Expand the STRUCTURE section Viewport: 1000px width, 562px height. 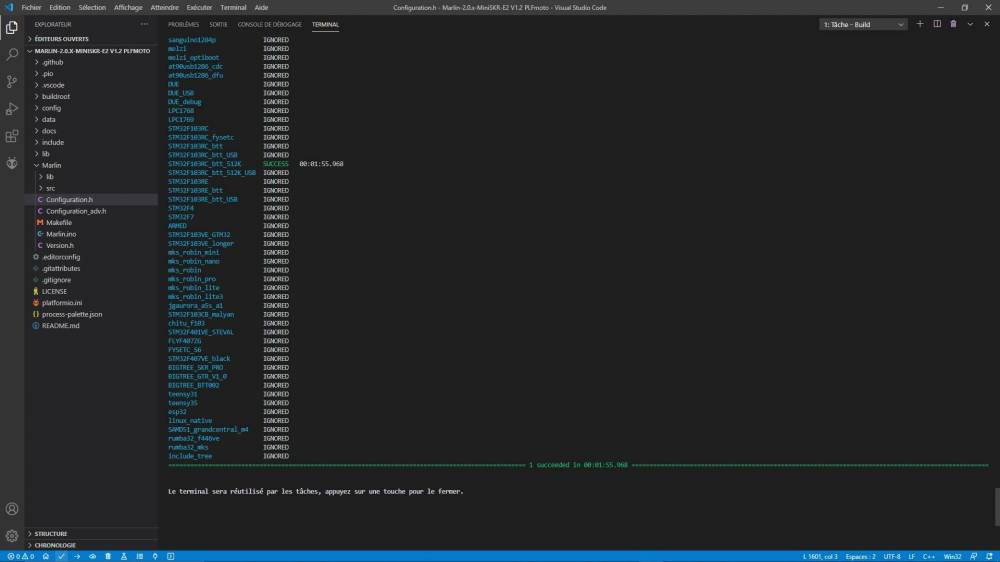click(91, 533)
